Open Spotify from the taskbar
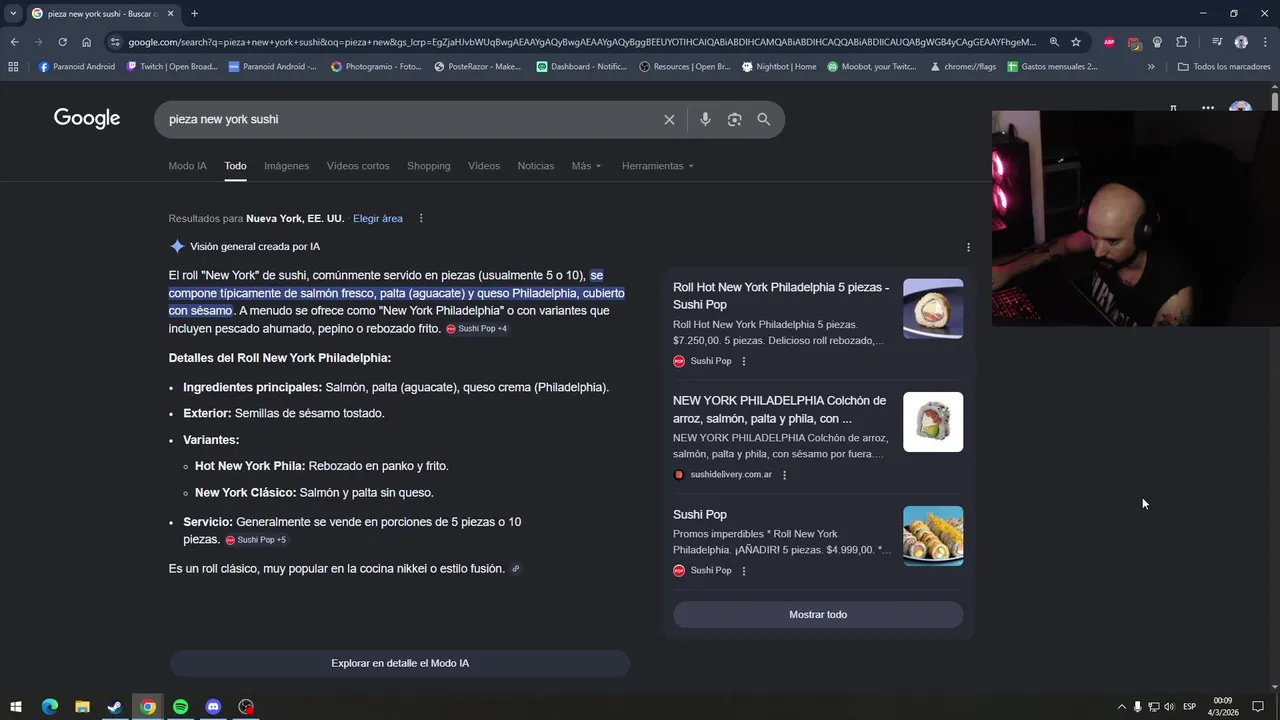This screenshot has height=720, width=1280. click(180, 707)
